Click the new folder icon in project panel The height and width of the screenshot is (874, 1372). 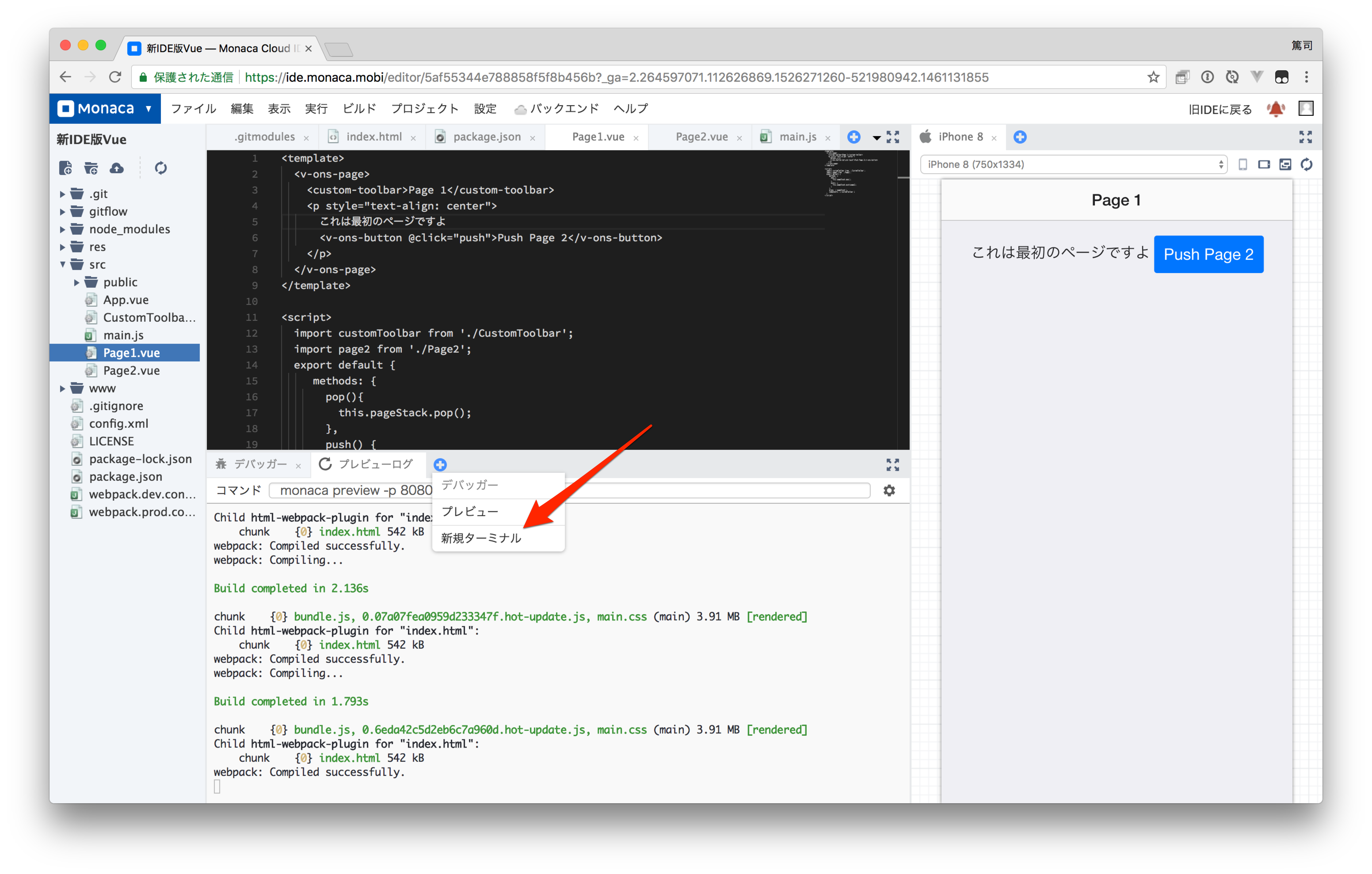click(91, 168)
